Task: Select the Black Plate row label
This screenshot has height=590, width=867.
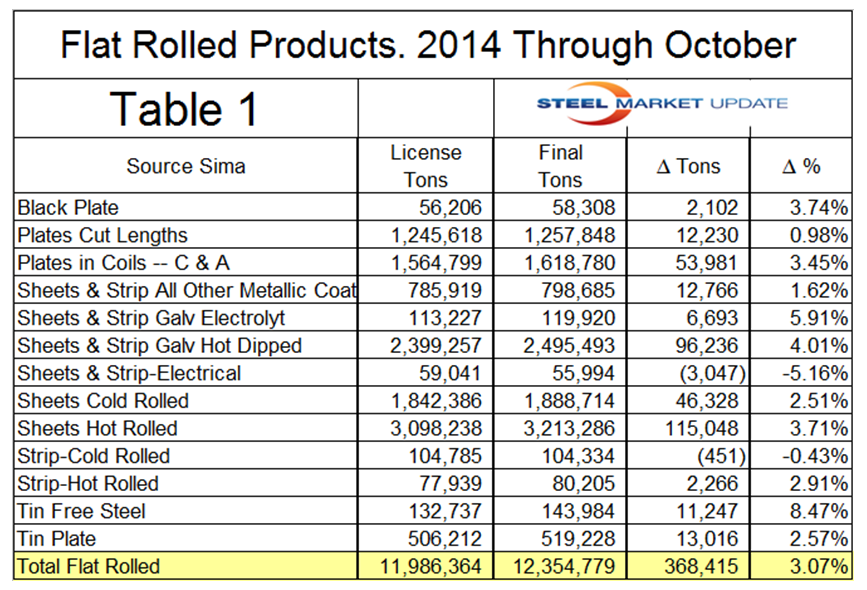Action: (x=68, y=208)
